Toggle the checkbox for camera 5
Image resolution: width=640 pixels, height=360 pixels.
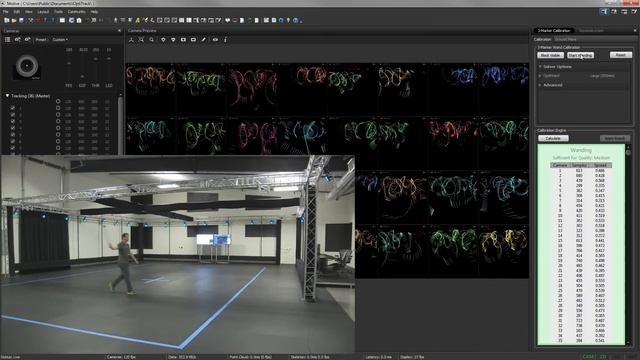coord(13,134)
